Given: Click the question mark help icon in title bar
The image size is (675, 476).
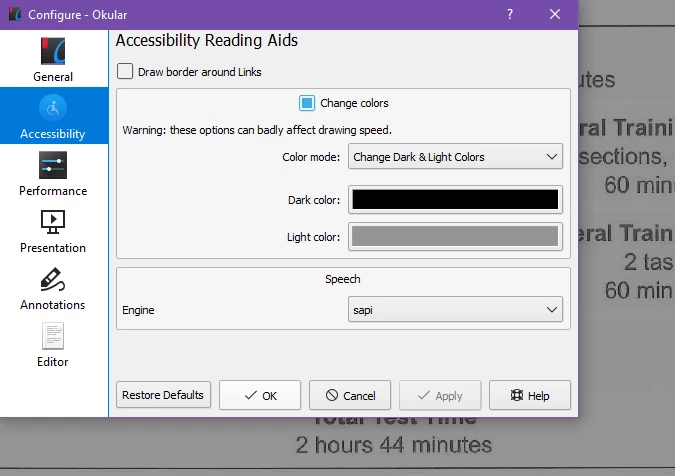Looking at the screenshot, I should (x=510, y=14).
